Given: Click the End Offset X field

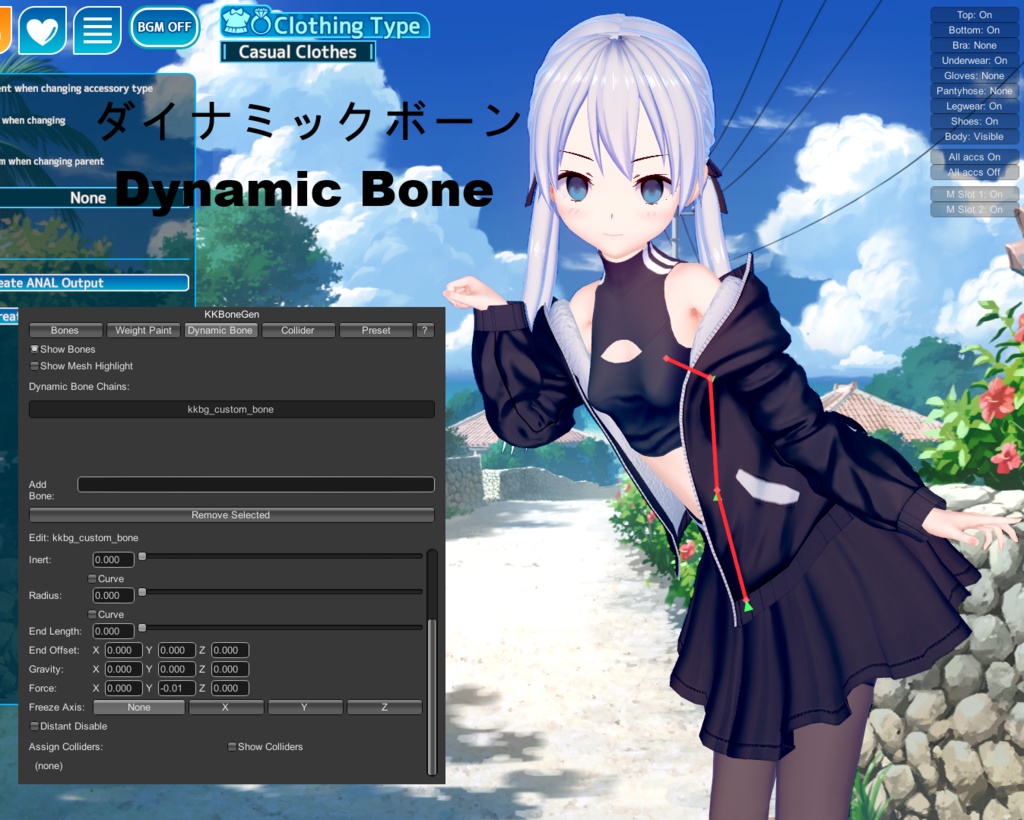Looking at the screenshot, I should [x=123, y=650].
